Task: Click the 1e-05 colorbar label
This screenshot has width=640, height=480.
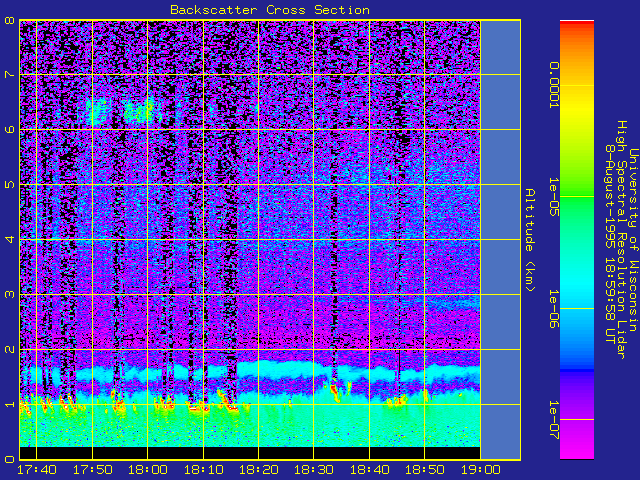Action: (553, 197)
